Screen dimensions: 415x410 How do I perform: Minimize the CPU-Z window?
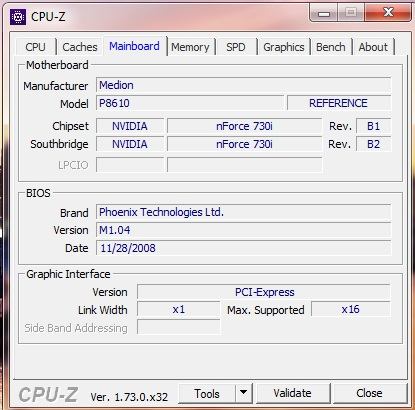[x=324, y=13]
